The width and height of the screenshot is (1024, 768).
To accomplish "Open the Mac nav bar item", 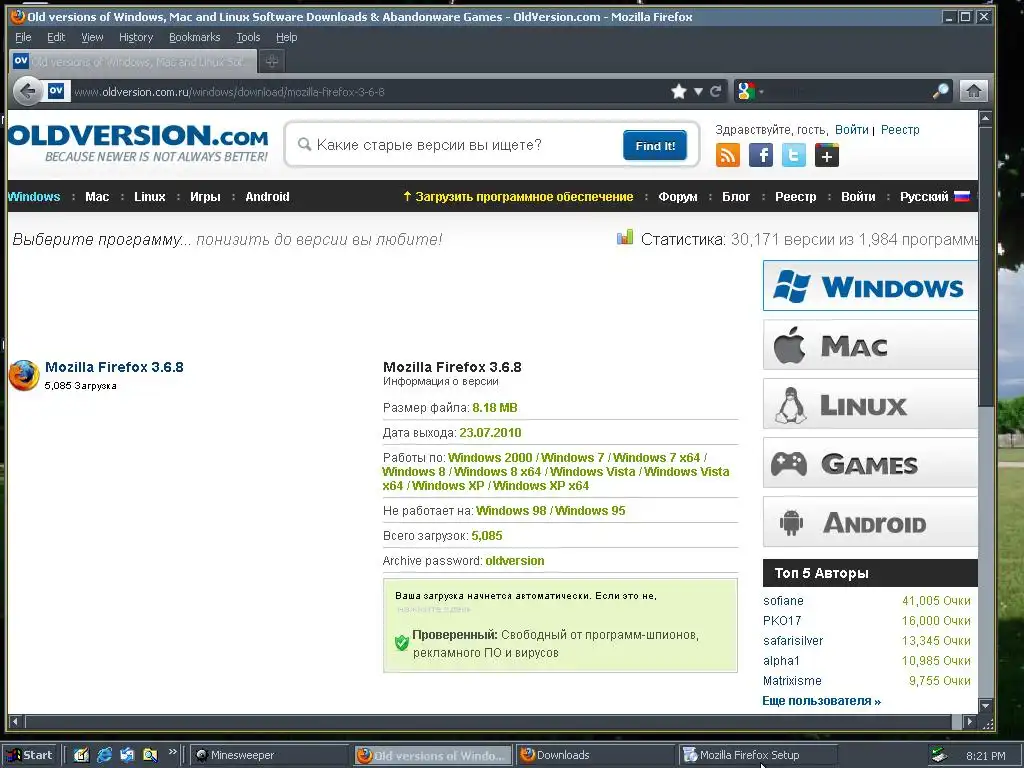I will (x=97, y=197).
